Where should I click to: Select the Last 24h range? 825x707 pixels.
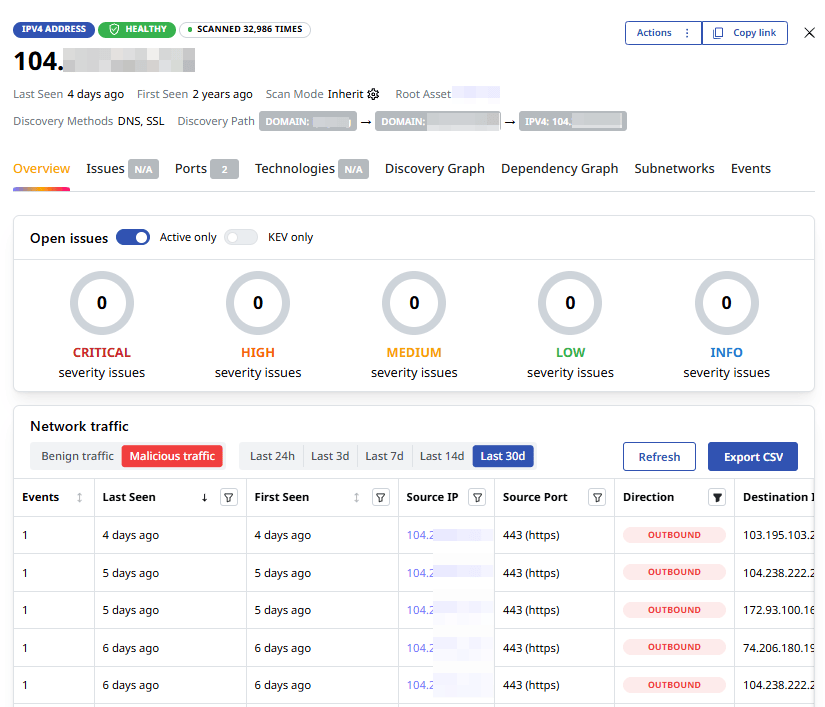(x=272, y=456)
